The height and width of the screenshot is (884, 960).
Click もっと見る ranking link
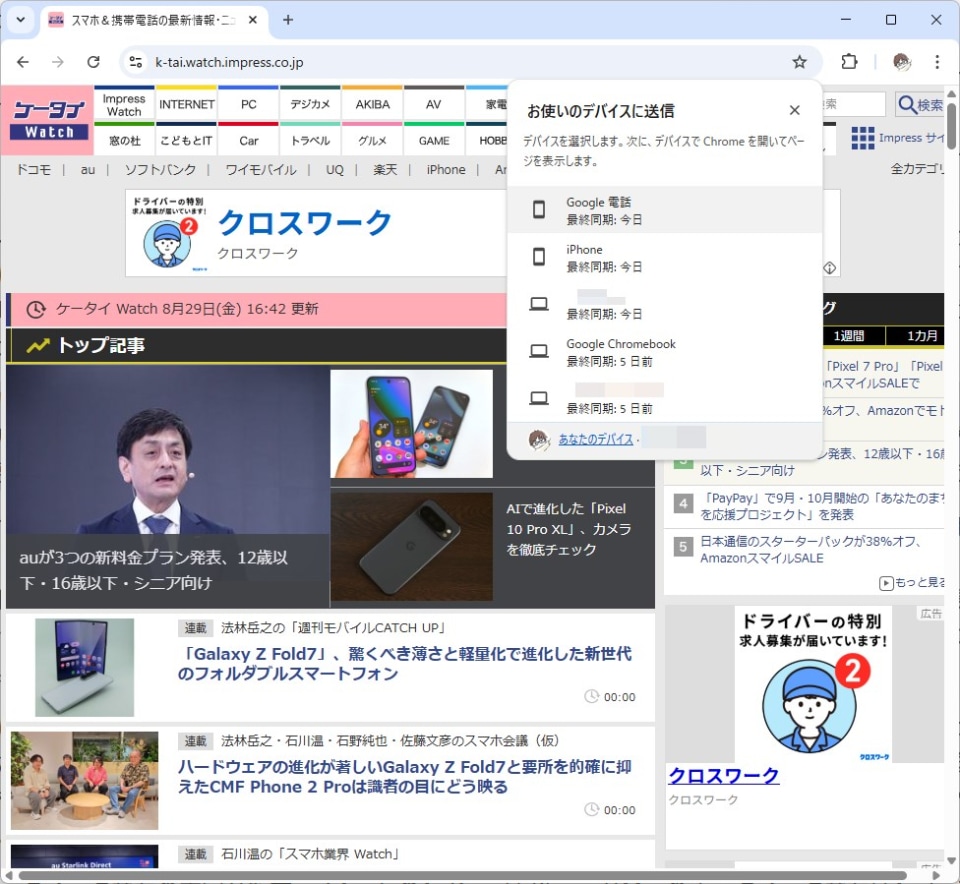(x=912, y=582)
